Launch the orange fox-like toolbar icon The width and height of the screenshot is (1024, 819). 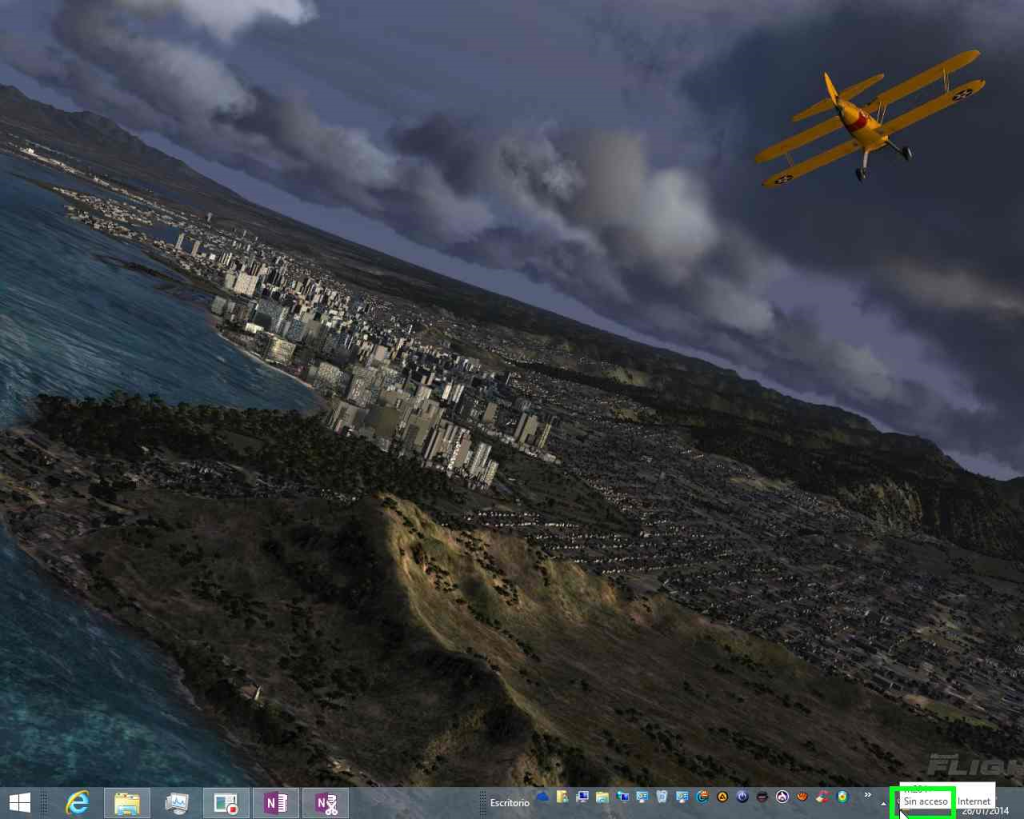pyautogui.click(x=802, y=797)
